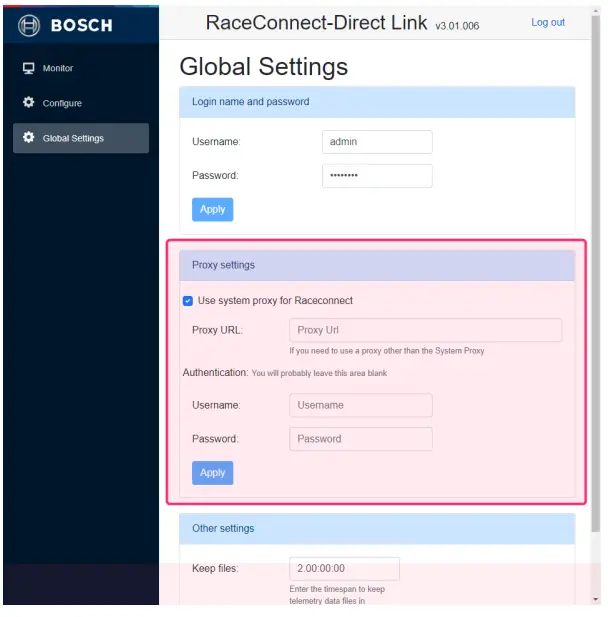Click the Monitor screen icon in sidebar
This screenshot has width=608, height=617.
[x=28, y=68]
